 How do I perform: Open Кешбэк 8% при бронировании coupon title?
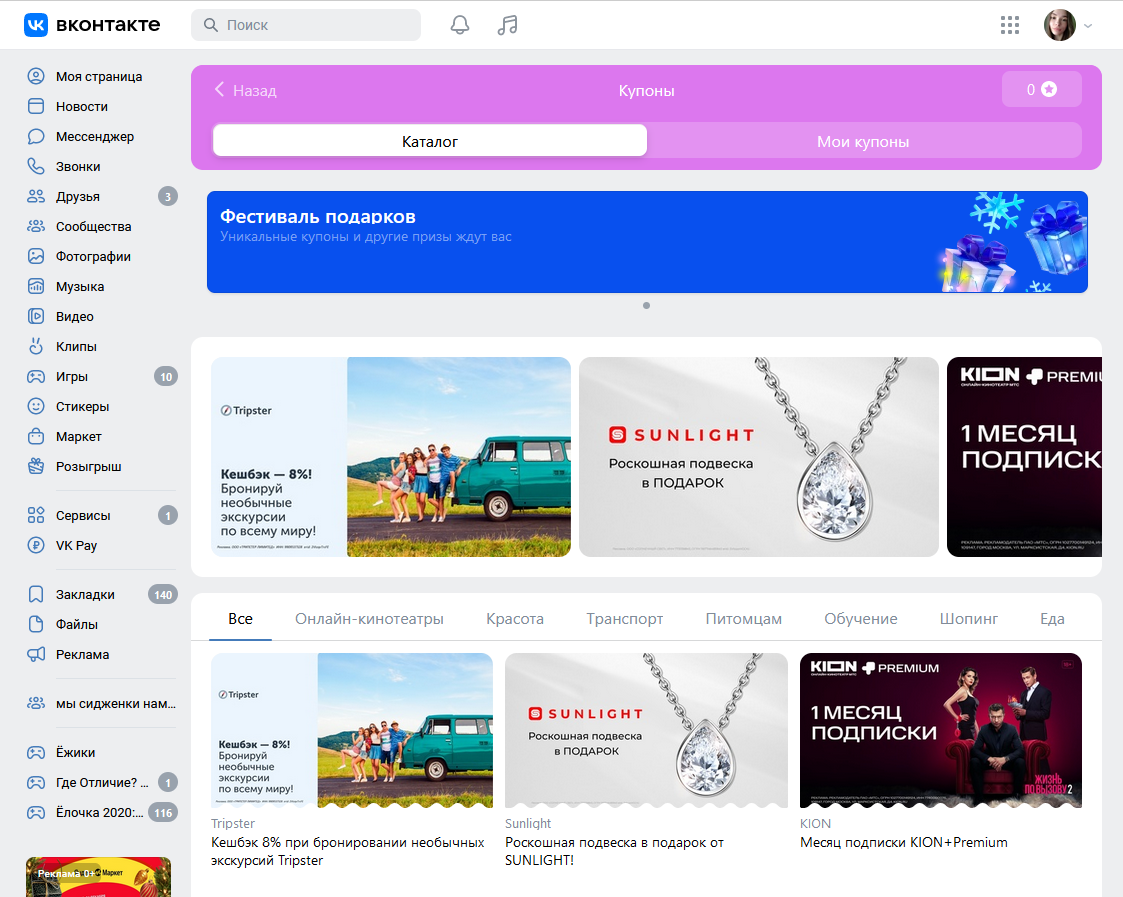click(x=347, y=851)
